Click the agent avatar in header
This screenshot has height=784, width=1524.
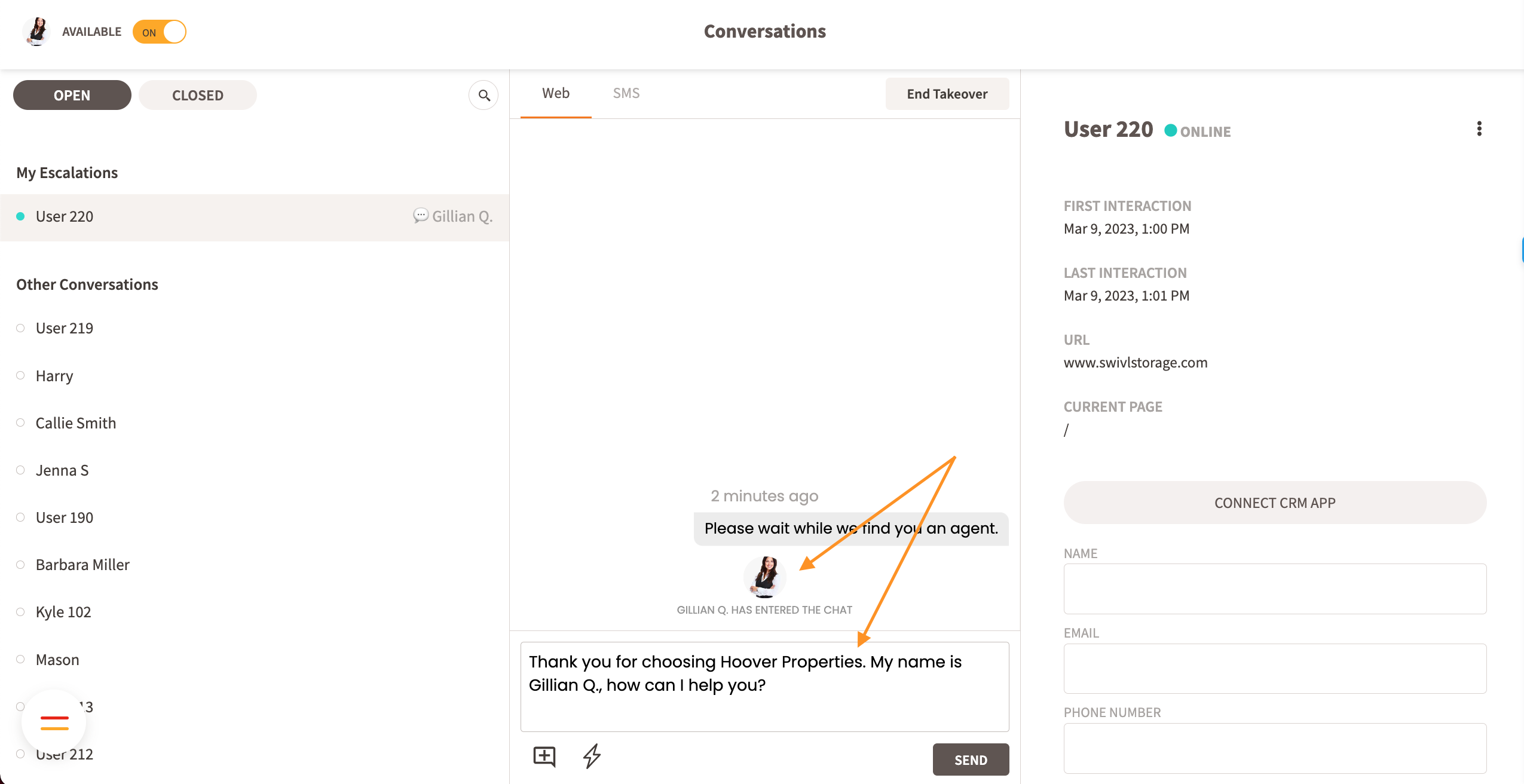coord(37,32)
